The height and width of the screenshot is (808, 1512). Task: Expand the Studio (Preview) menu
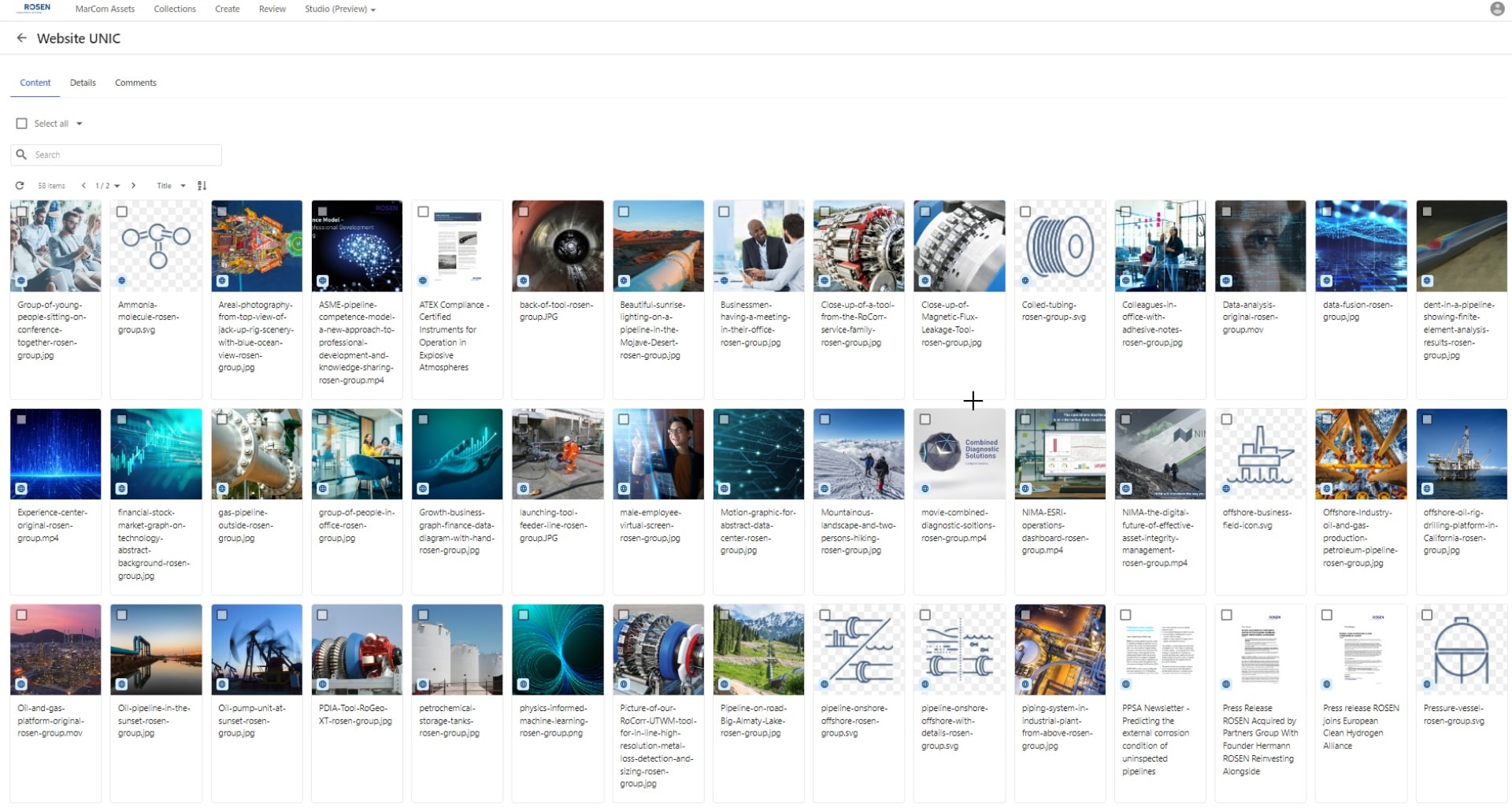pos(340,9)
